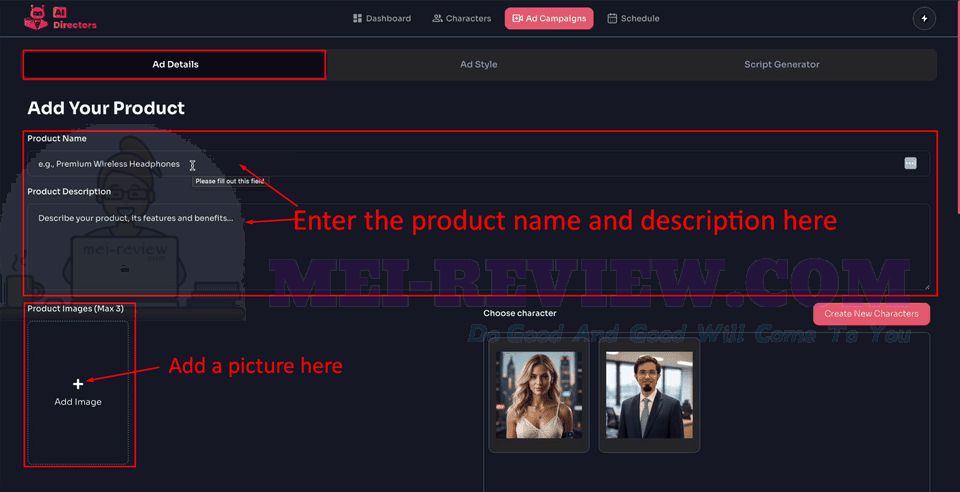Viewport: 960px width, 492px height.
Task: Click the 'Product Name' label
Action: 57,138
